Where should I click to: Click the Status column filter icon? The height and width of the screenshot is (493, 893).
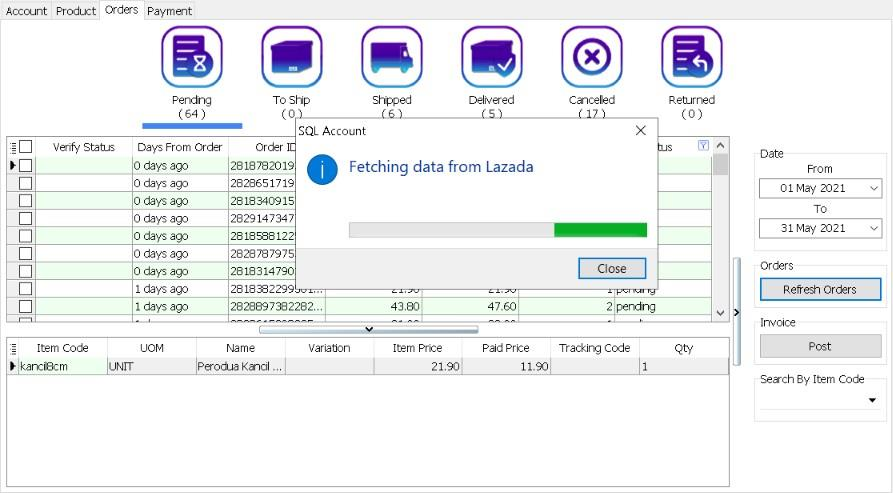(703, 146)
